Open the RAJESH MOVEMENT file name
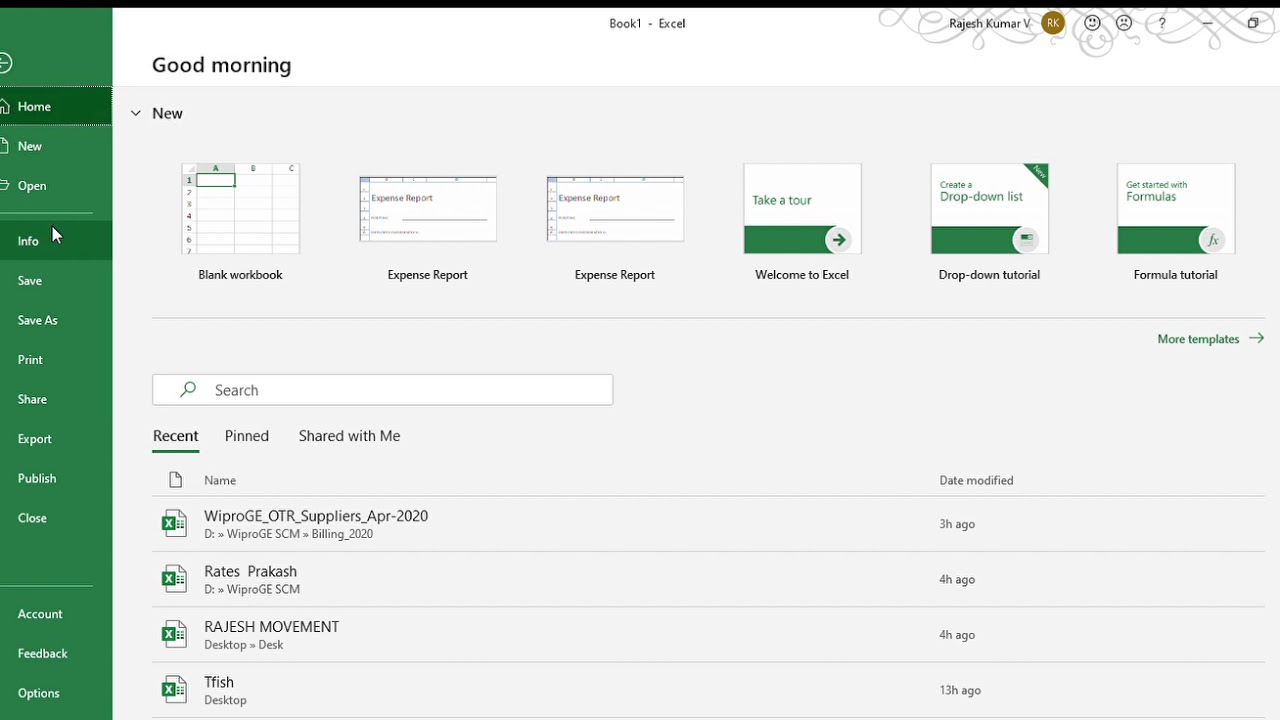The height and width of the screenshot is (720, 1280). click(271, 627)
